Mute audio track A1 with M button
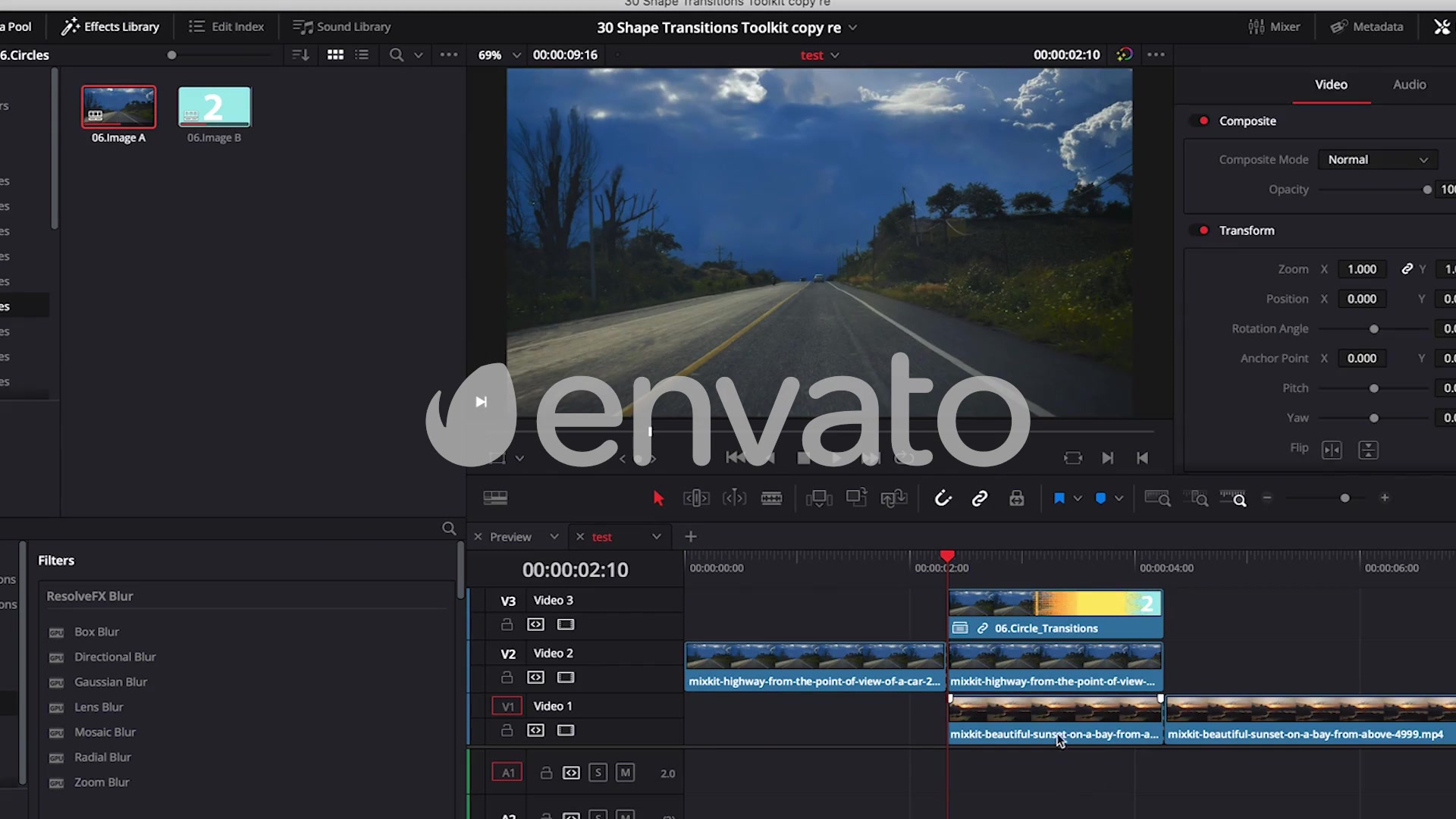Viewport: 1456px width, 819px height. coord(625,773)
